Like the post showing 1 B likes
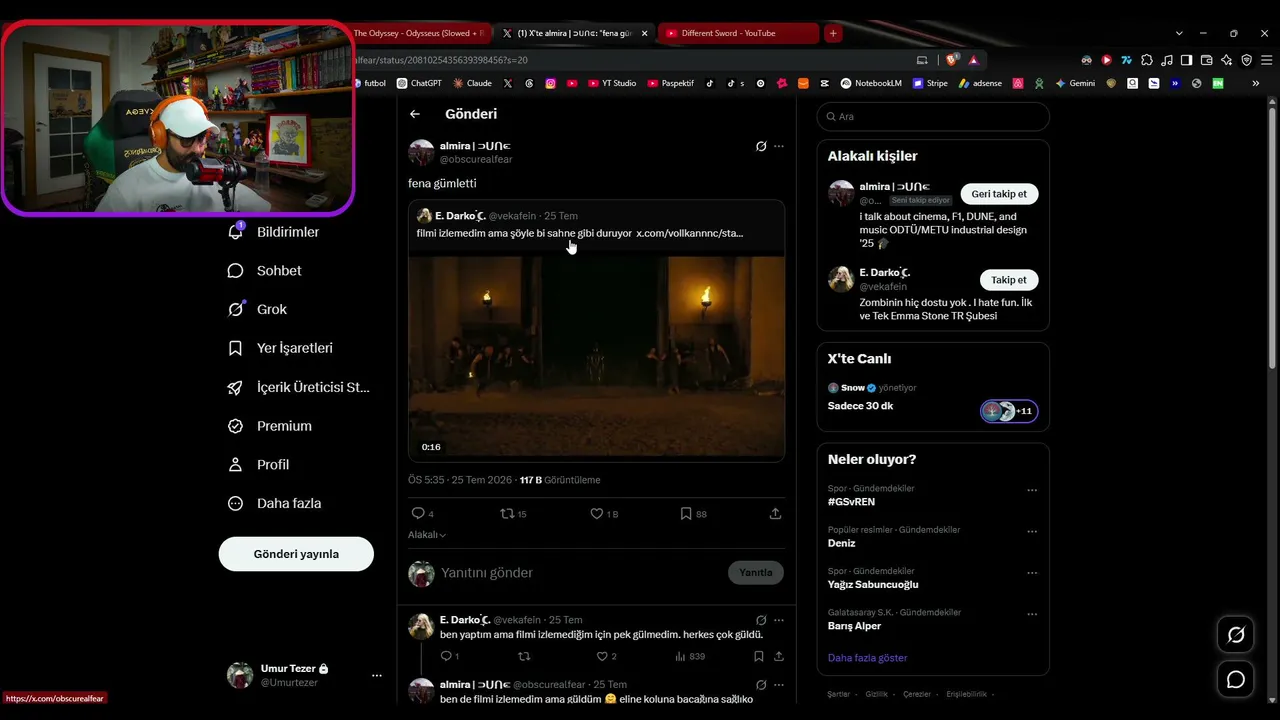Viewport: 1280px width, 720px height. (x=604, y=514)
